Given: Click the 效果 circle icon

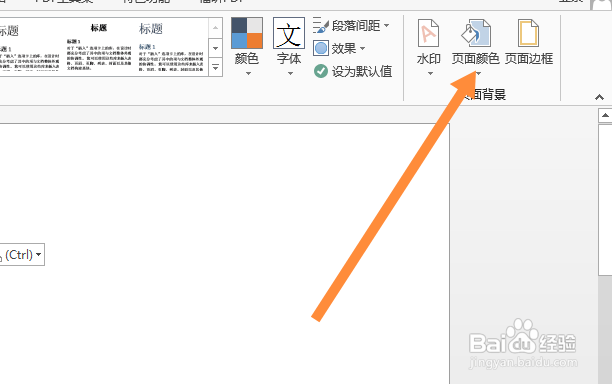Looking at the screenshot, I should tap(321, 48).
